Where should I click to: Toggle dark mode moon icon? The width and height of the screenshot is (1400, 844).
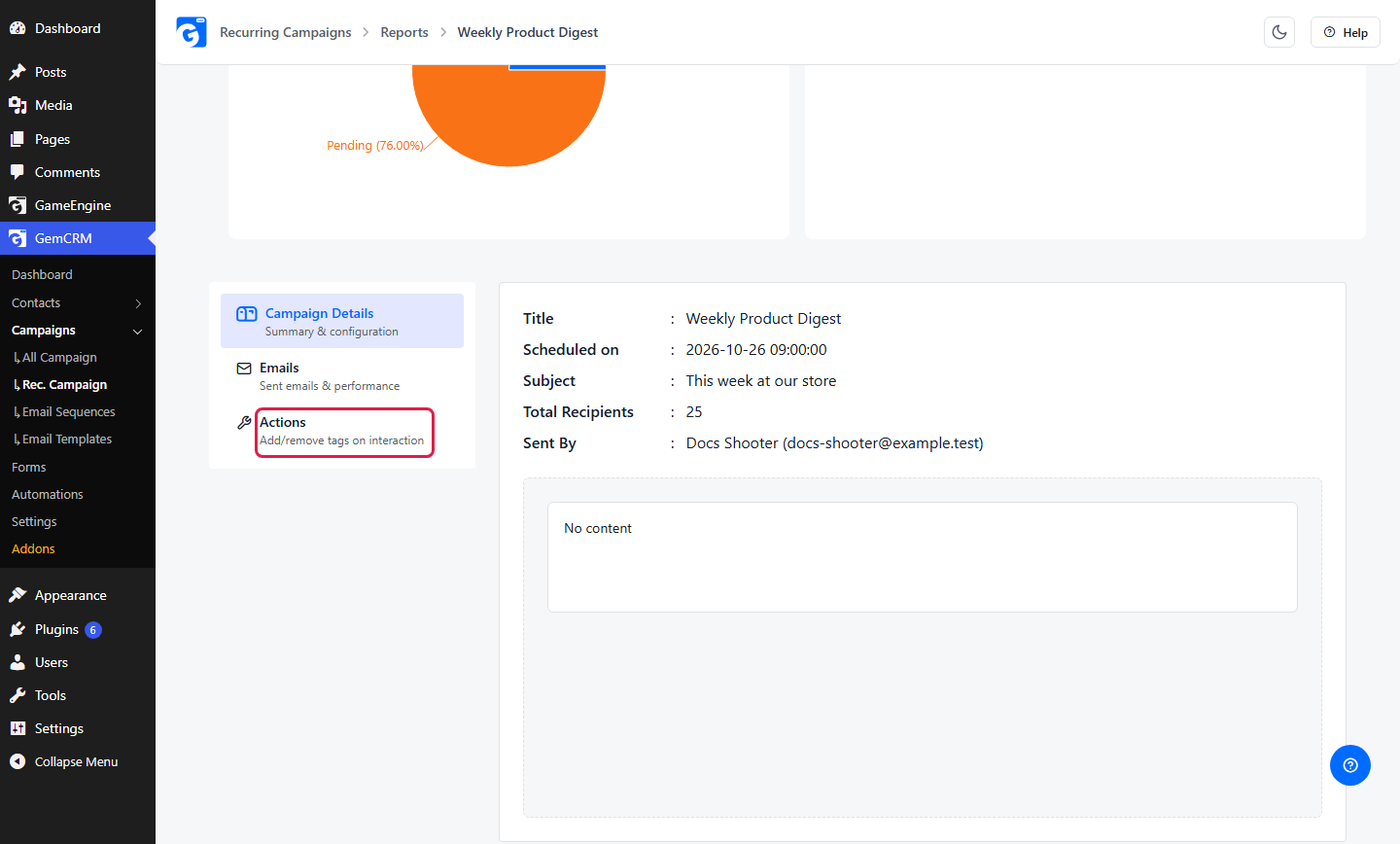click(1279, 32)
